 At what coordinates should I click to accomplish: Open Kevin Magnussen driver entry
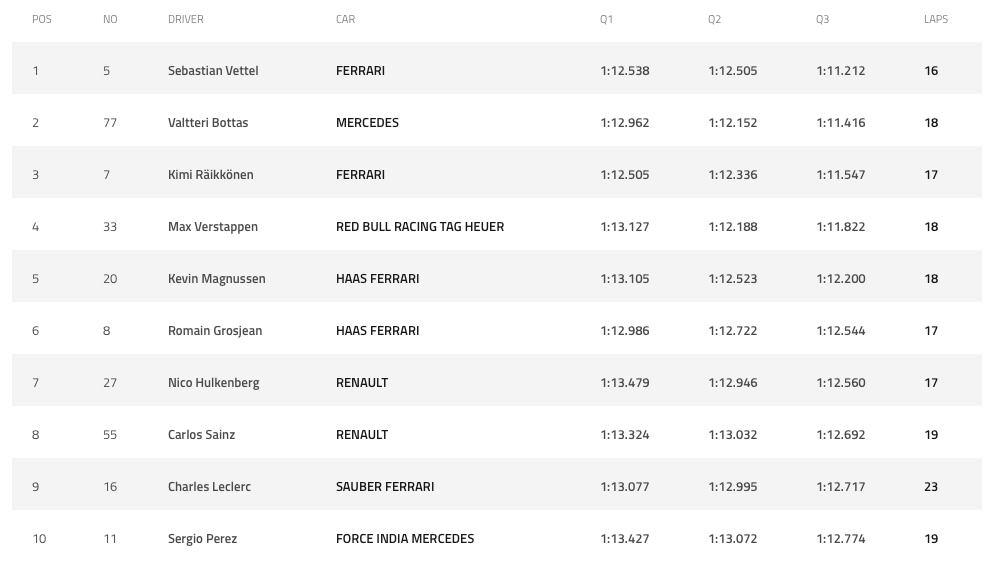pos(217,279)
